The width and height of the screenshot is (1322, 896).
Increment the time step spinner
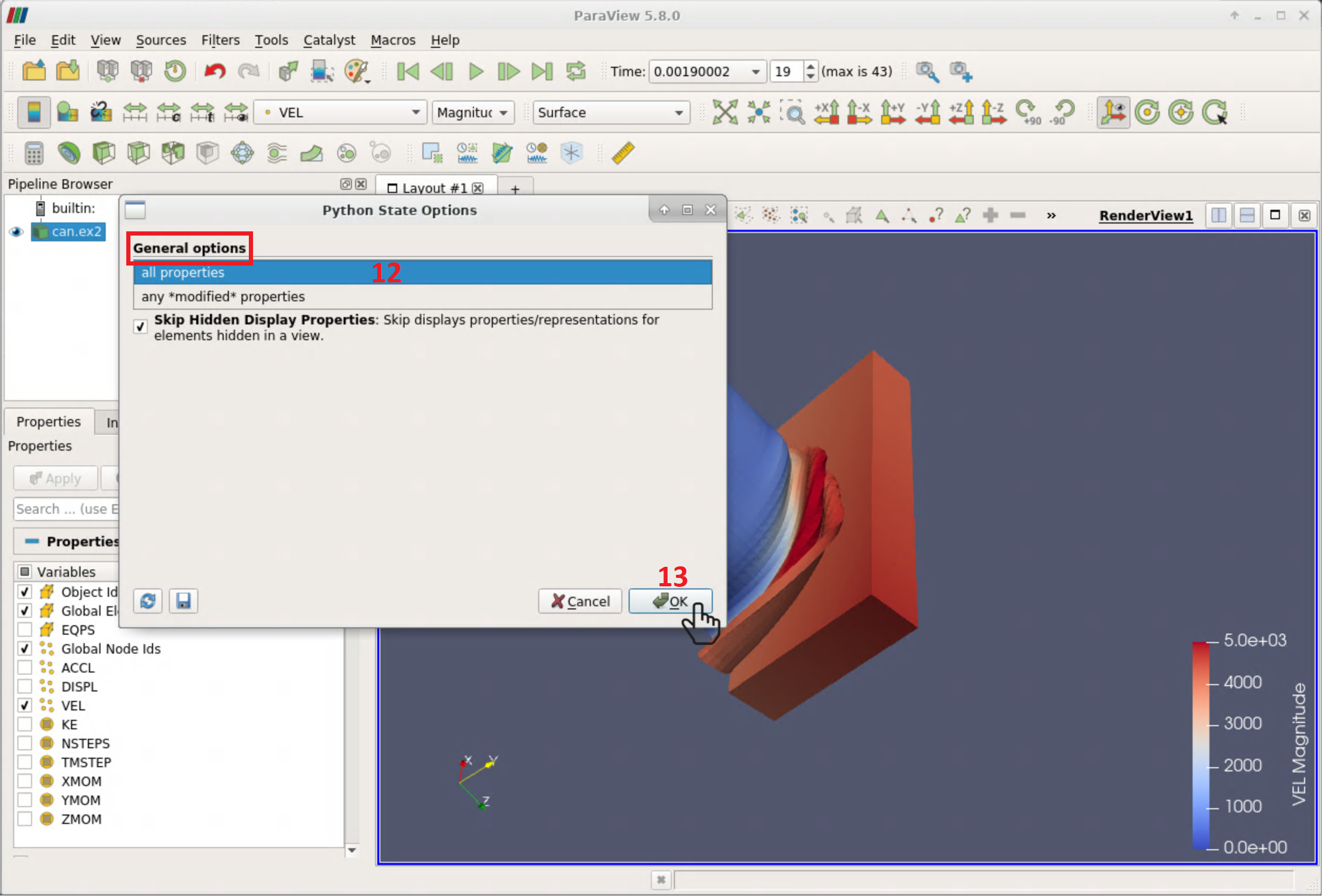(x=810, y=67)
